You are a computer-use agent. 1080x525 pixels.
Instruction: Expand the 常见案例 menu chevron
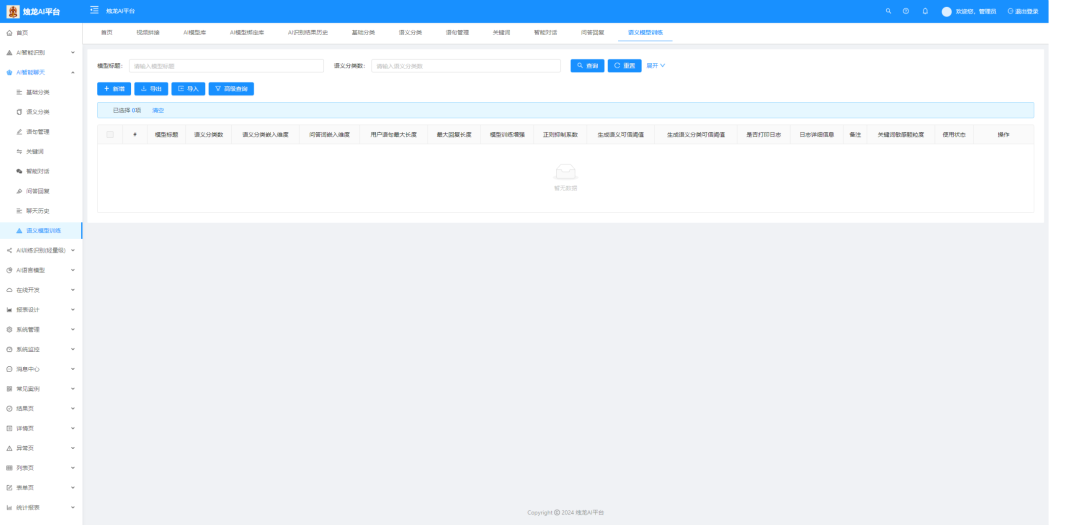[x=73, y=389]
